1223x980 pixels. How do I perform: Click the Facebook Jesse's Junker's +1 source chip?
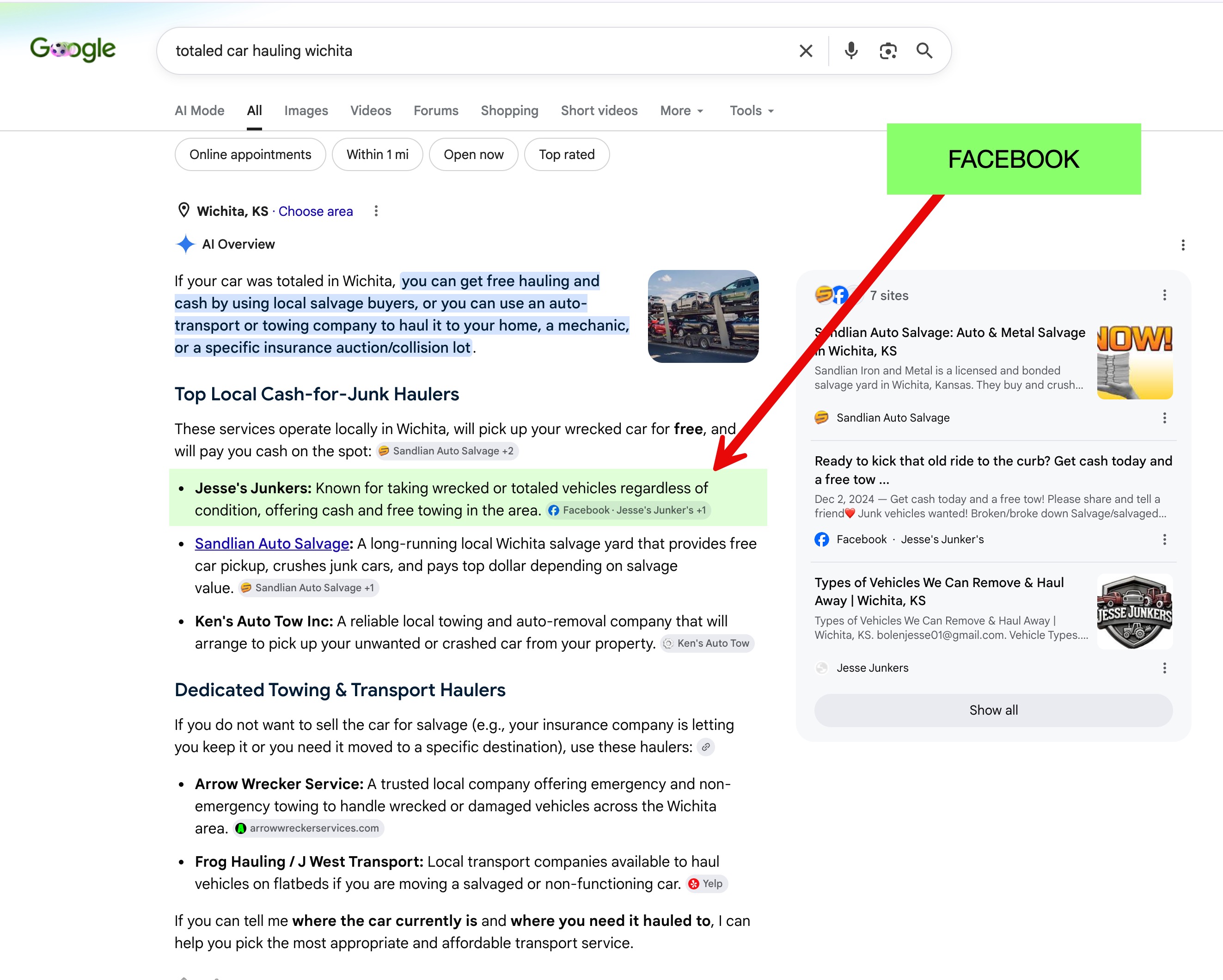coord(628,510)
